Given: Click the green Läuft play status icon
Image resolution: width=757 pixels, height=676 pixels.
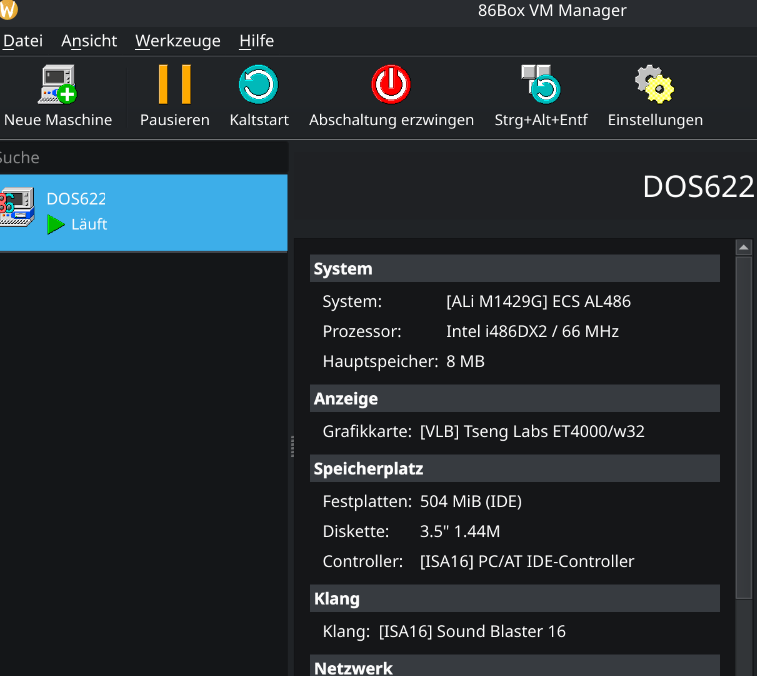Looking at the screenshot, I should (x=56, y=225).
